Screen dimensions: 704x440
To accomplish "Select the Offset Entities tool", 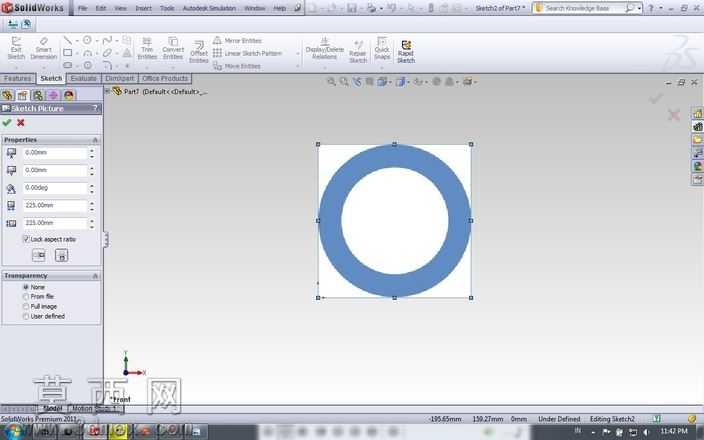I will pos(198,51).
